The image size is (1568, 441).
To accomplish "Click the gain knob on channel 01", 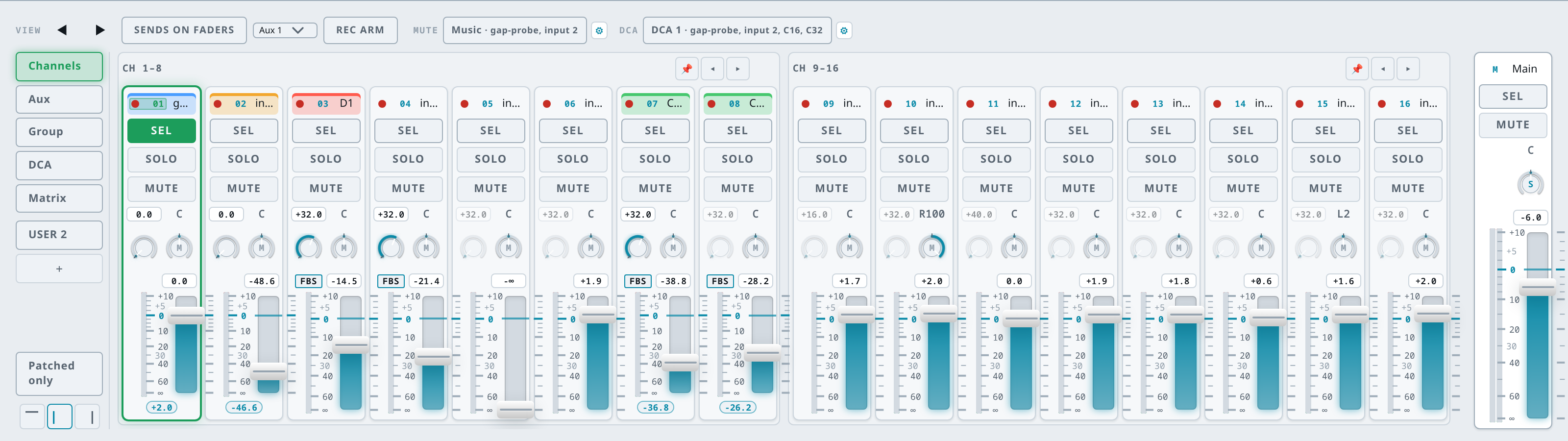I will coord(144,247).
